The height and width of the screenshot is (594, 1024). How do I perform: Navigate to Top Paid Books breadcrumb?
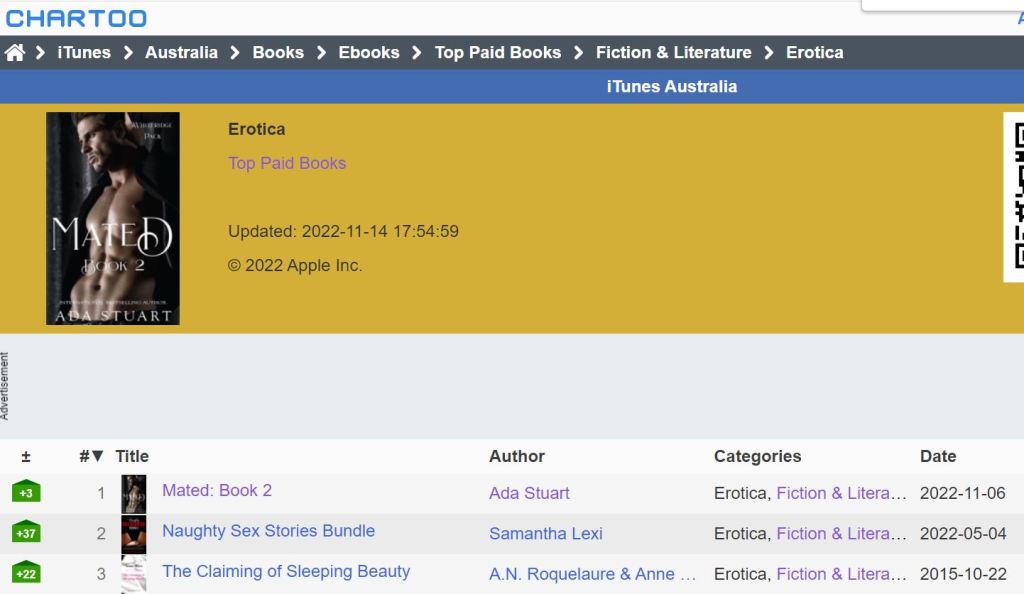click(497, 53)
